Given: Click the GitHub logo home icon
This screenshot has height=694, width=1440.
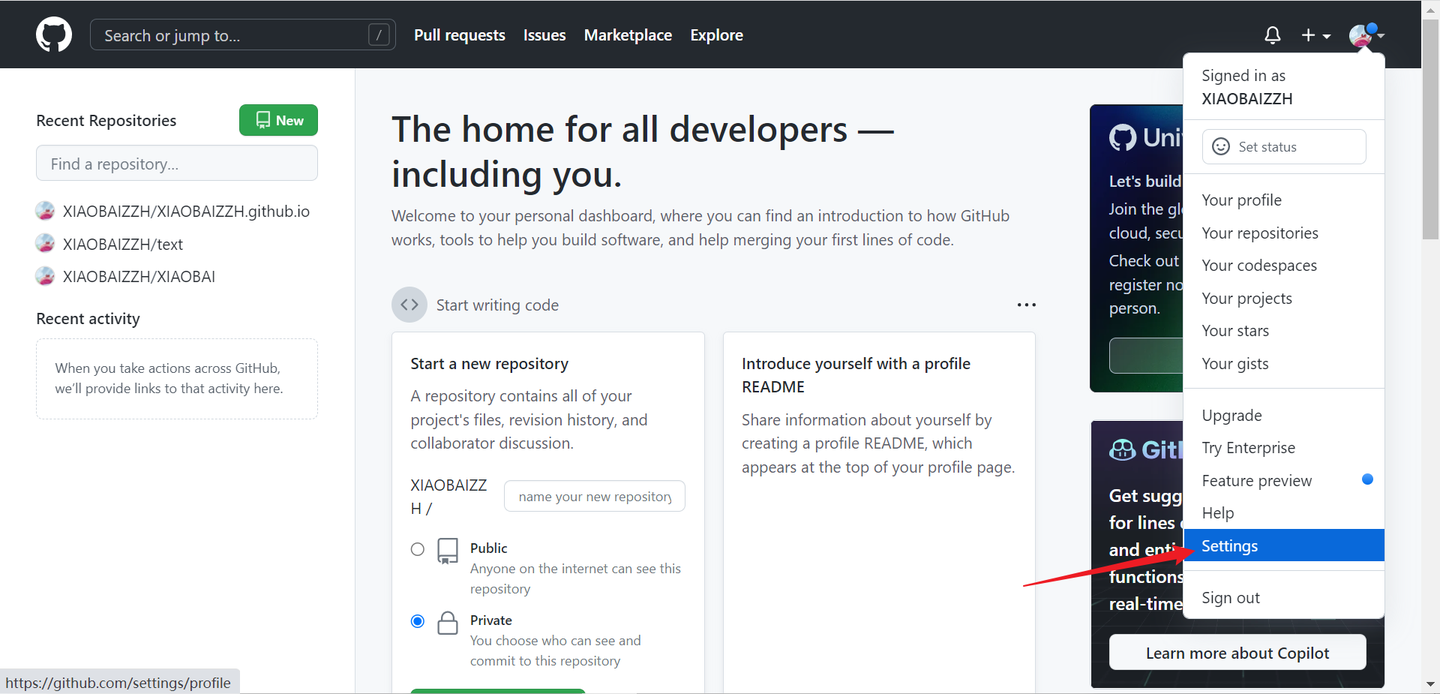Looking at the screenshot, I should click(54, 35).
